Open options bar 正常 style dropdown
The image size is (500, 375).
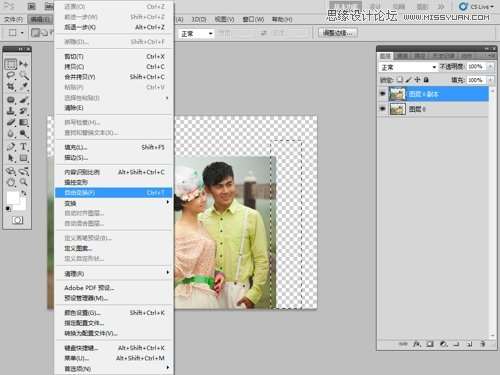pyautogui.click(x=197, y=33)
